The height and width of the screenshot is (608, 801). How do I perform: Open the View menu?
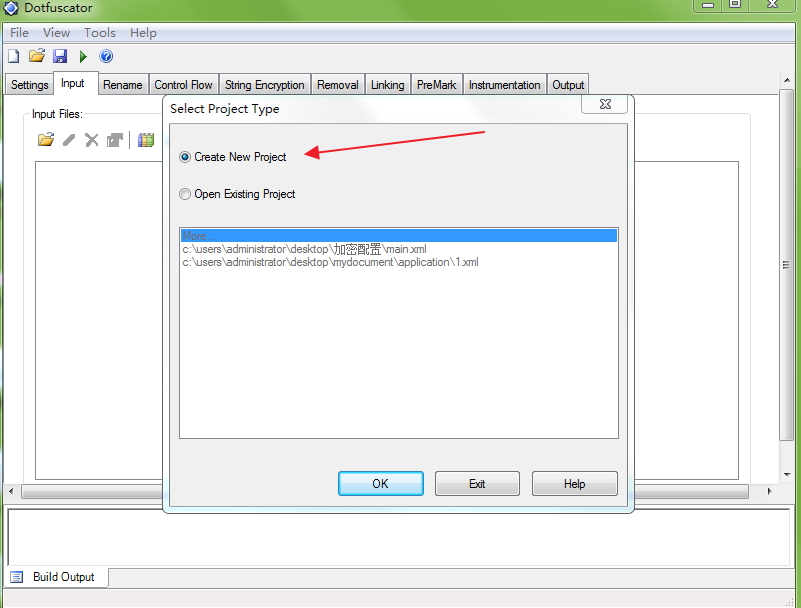(x=56, y=33)
